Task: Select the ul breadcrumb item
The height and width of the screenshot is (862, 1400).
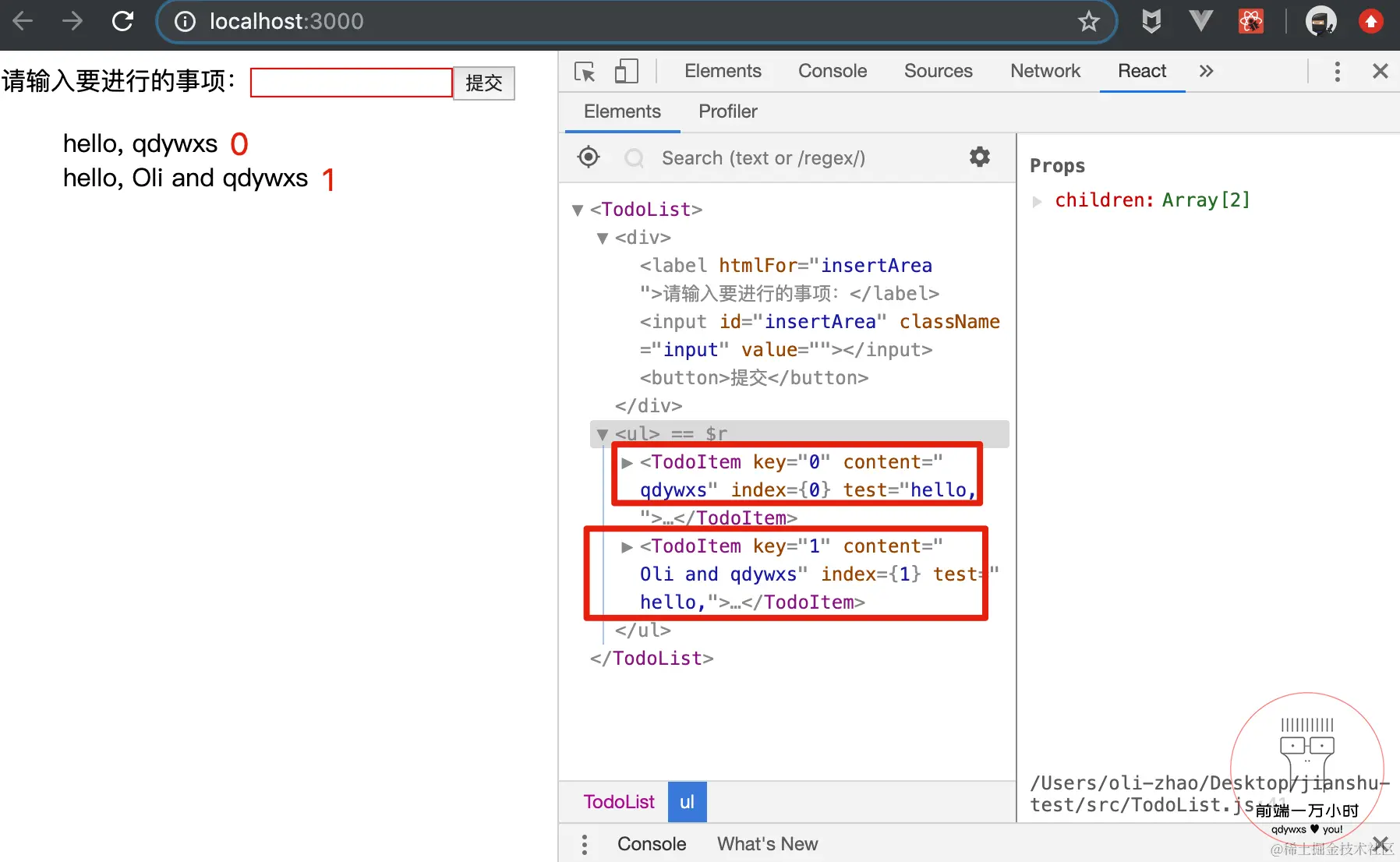Action: pyautogui.click(x=687, y=802)
